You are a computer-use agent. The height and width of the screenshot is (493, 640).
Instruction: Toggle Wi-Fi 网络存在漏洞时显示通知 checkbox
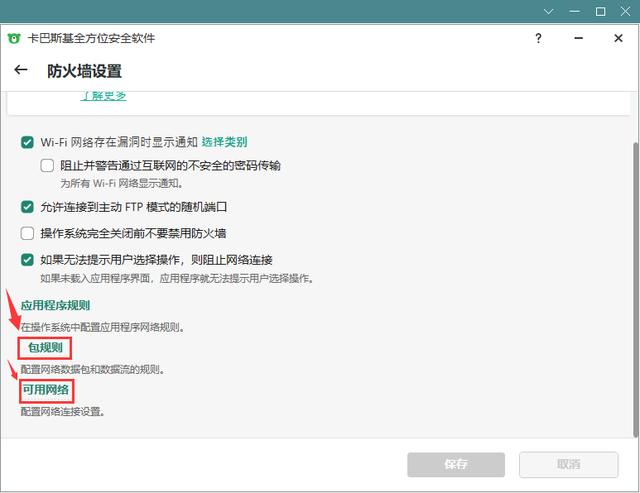coord(27,142)
